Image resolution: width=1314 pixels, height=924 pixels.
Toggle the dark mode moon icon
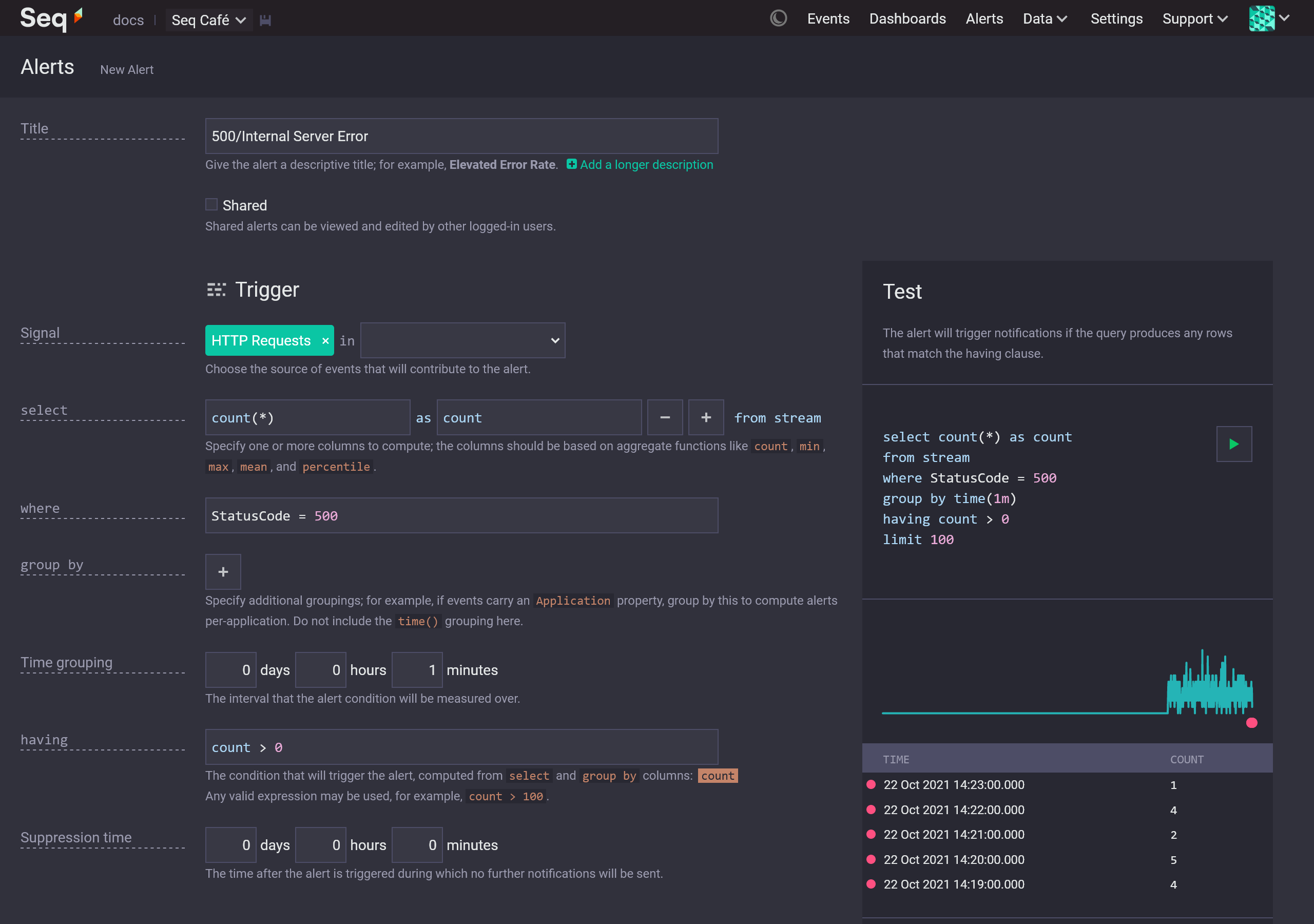point(778,18)
